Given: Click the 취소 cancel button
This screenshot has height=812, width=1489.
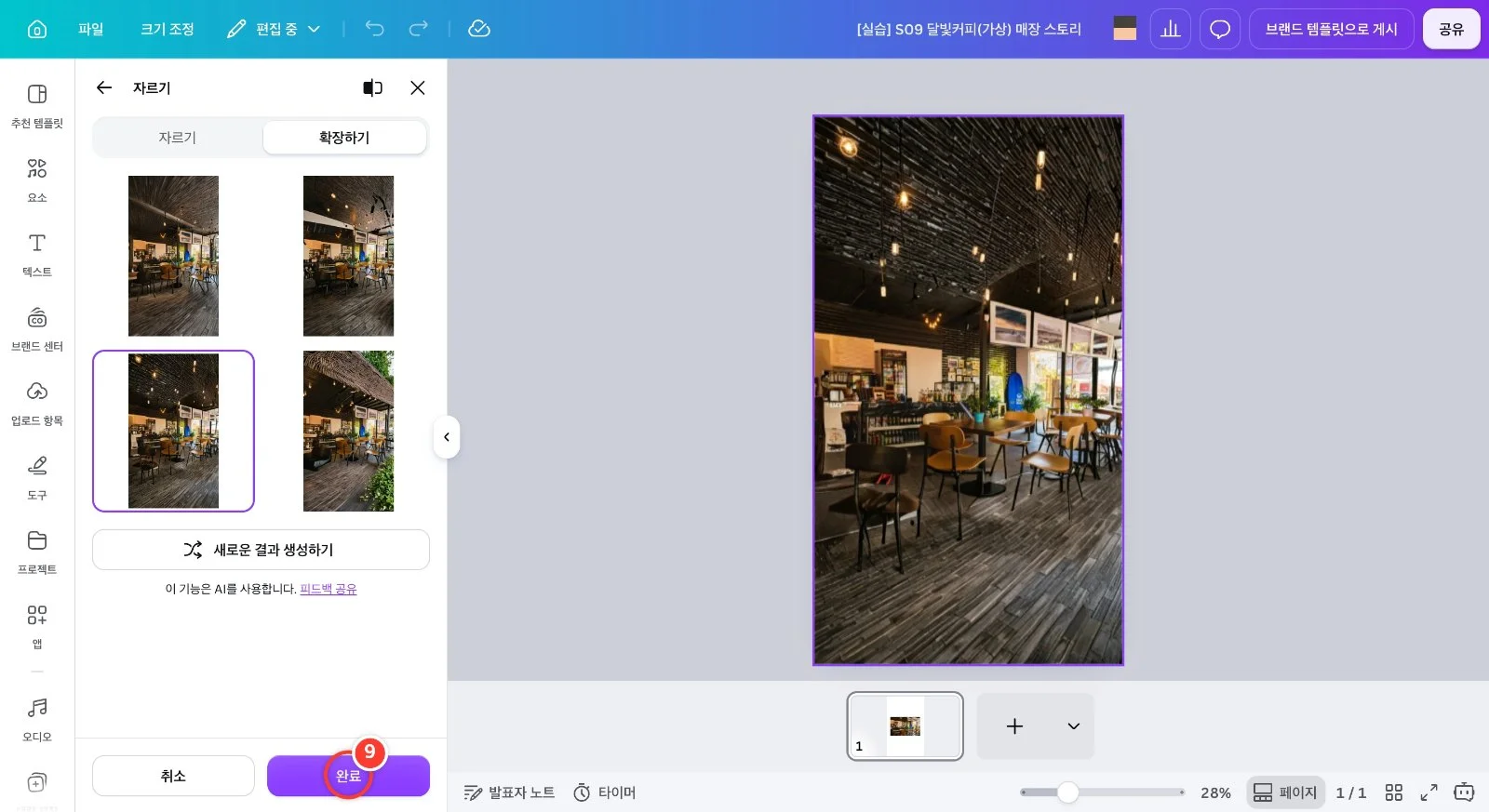Looking at the screenshot, I should (173, 776).
